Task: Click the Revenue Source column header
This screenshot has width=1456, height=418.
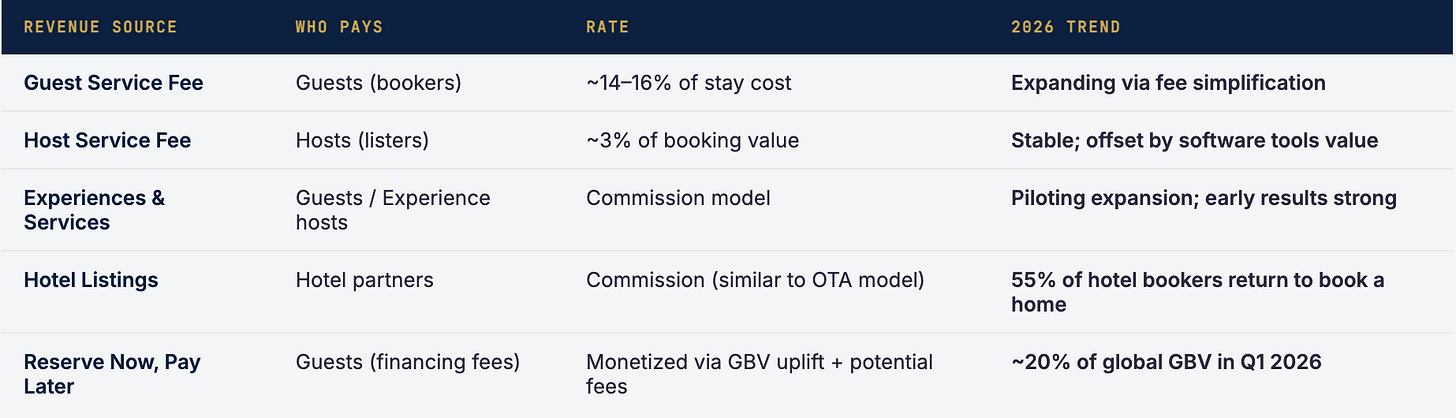Action: pos(100,27)
